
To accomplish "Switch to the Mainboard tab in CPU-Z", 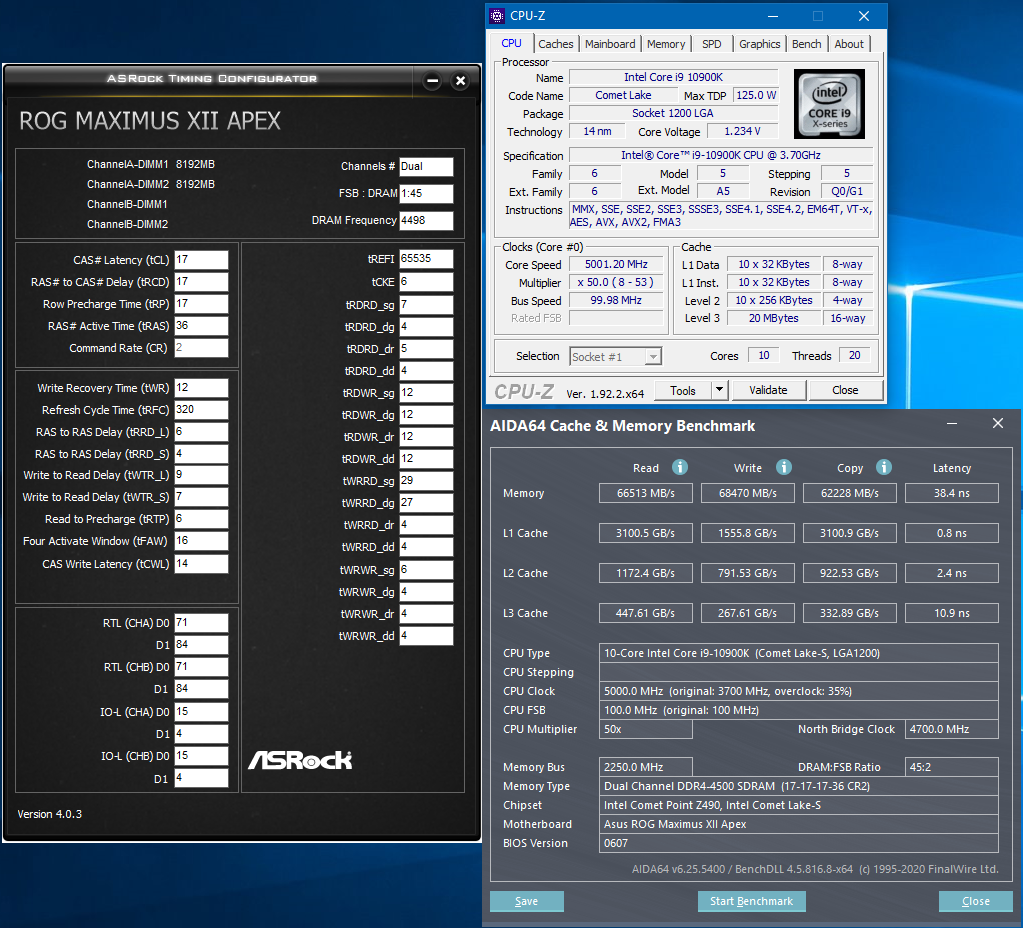I will click(x=610, y=44).
